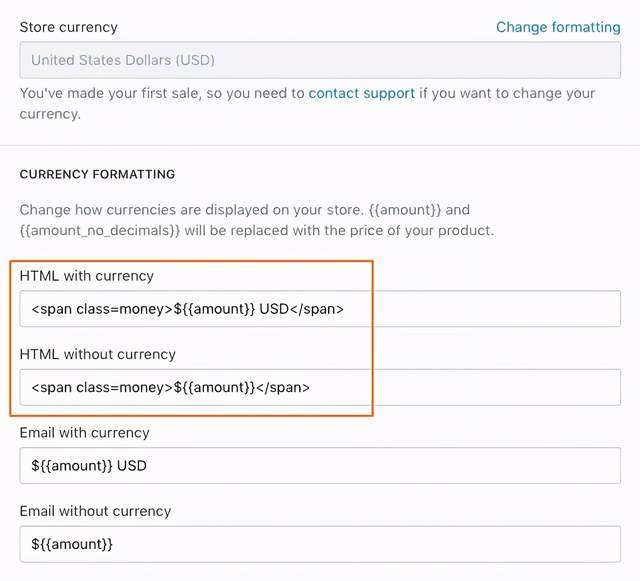640x581 pixels.
Task: Select the Email without currency field
Action: coord(320,544)
